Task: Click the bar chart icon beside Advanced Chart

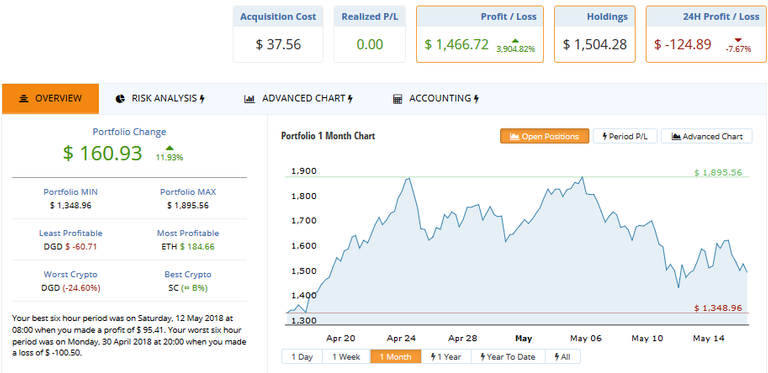Action: click(x=249, y=99)
